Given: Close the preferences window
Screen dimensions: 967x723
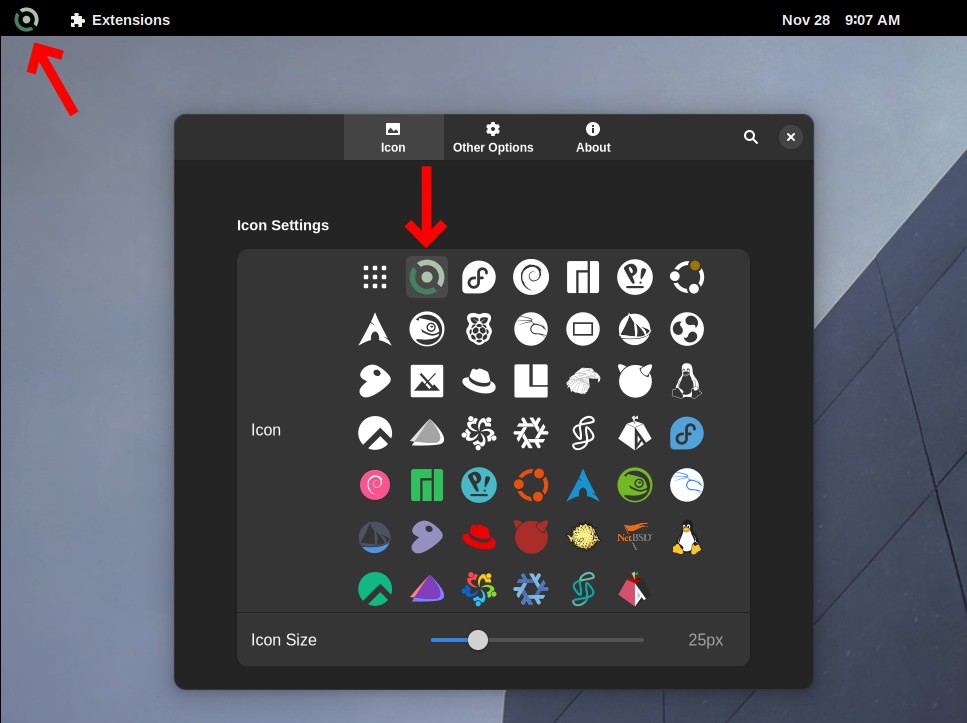Looking at the screenshot, I should tap(791, 137).
